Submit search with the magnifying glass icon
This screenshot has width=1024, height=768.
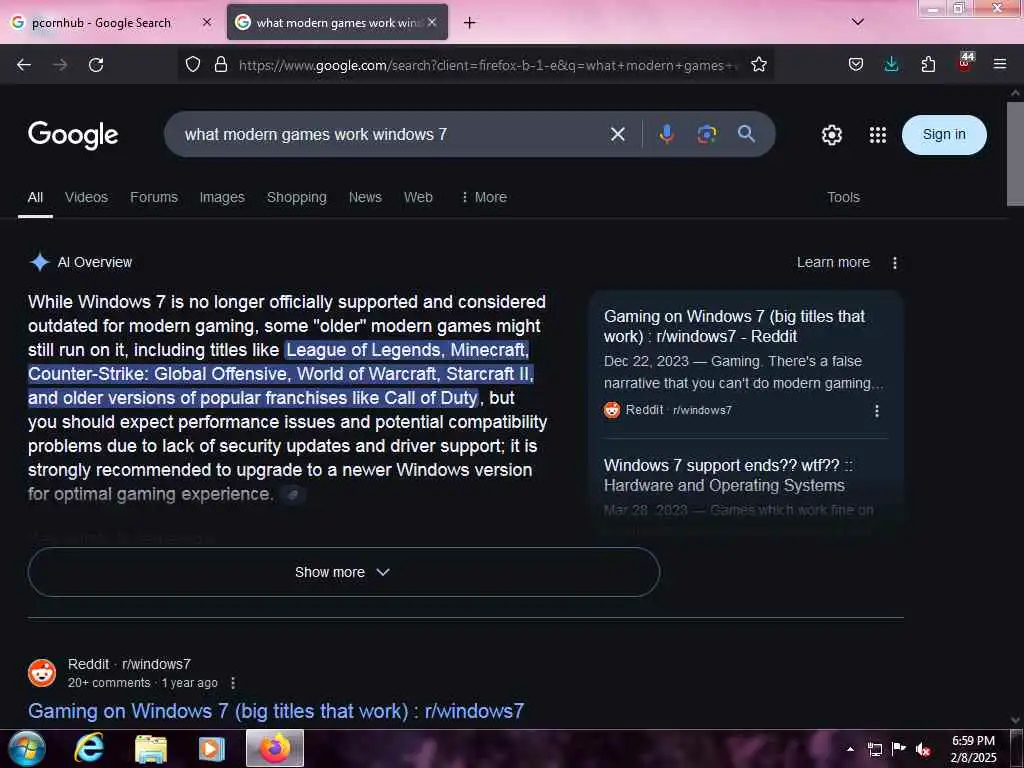point(746,134)
